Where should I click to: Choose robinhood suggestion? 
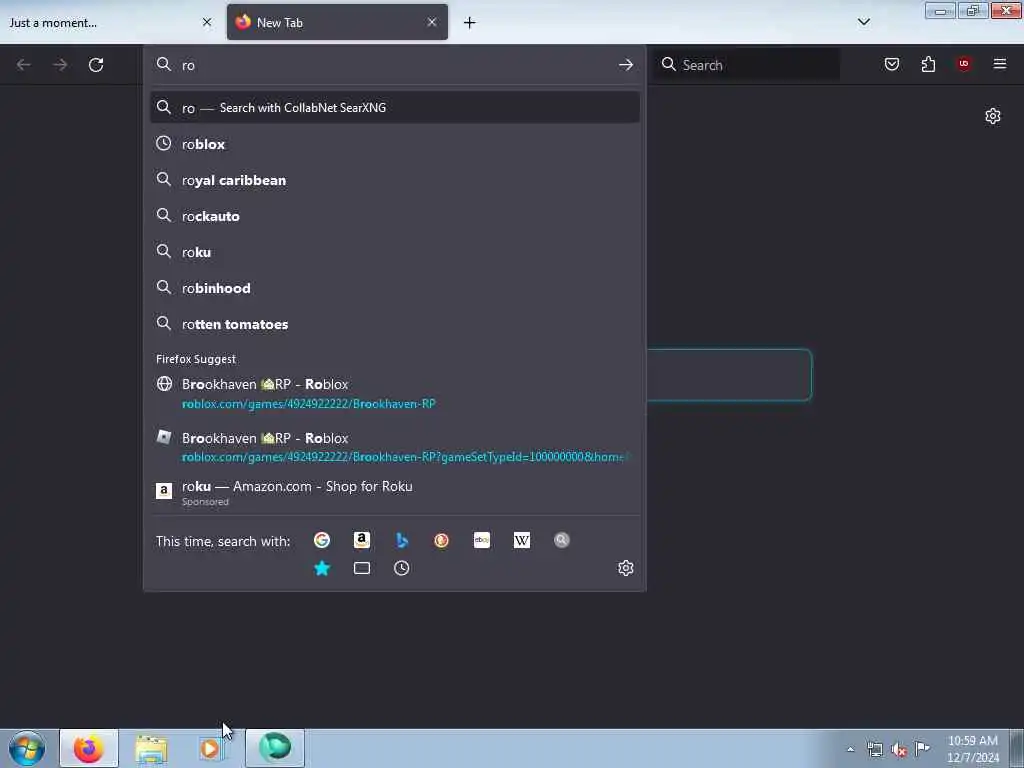click(x=394, y=288)
